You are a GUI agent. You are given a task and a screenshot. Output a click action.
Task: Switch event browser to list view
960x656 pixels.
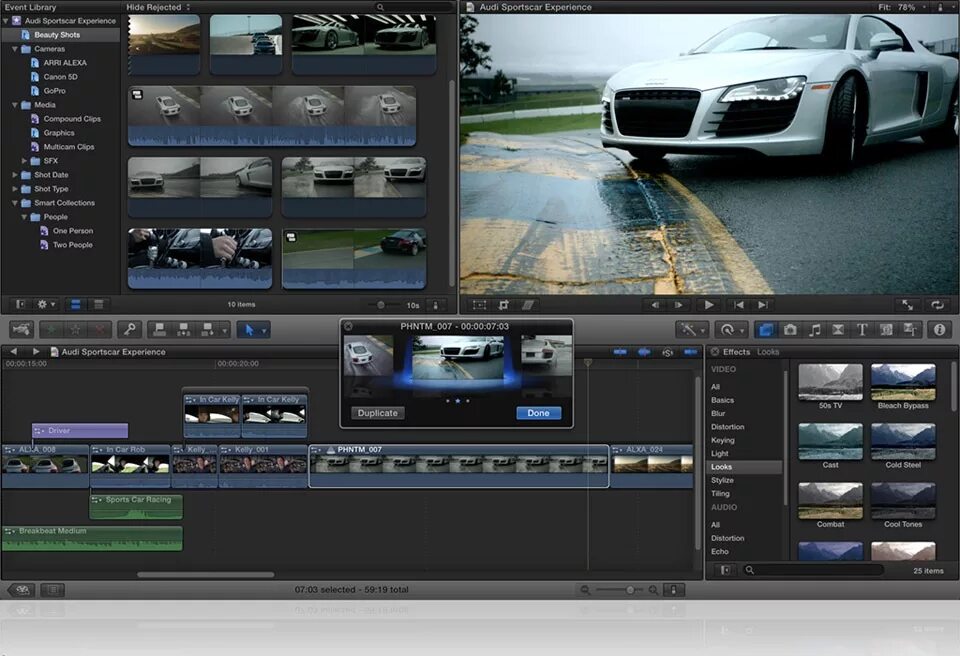[x=99, y=304]
